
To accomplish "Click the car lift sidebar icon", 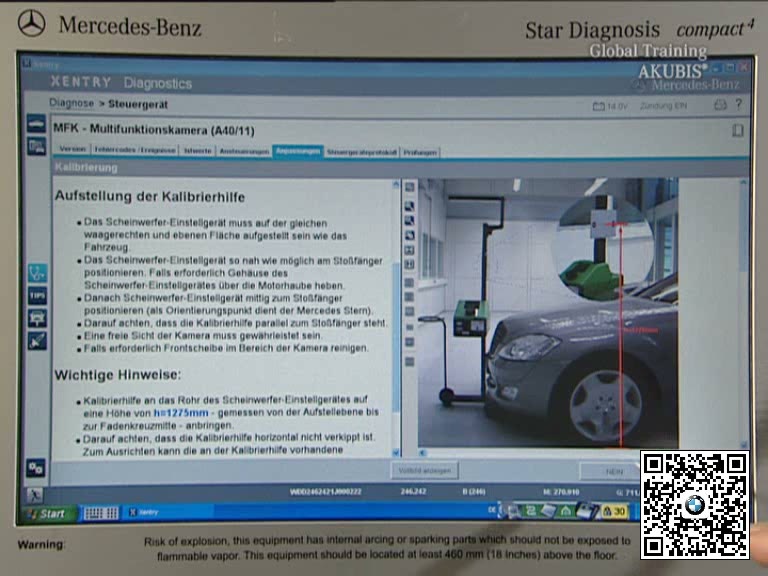I will coord(38,318).
